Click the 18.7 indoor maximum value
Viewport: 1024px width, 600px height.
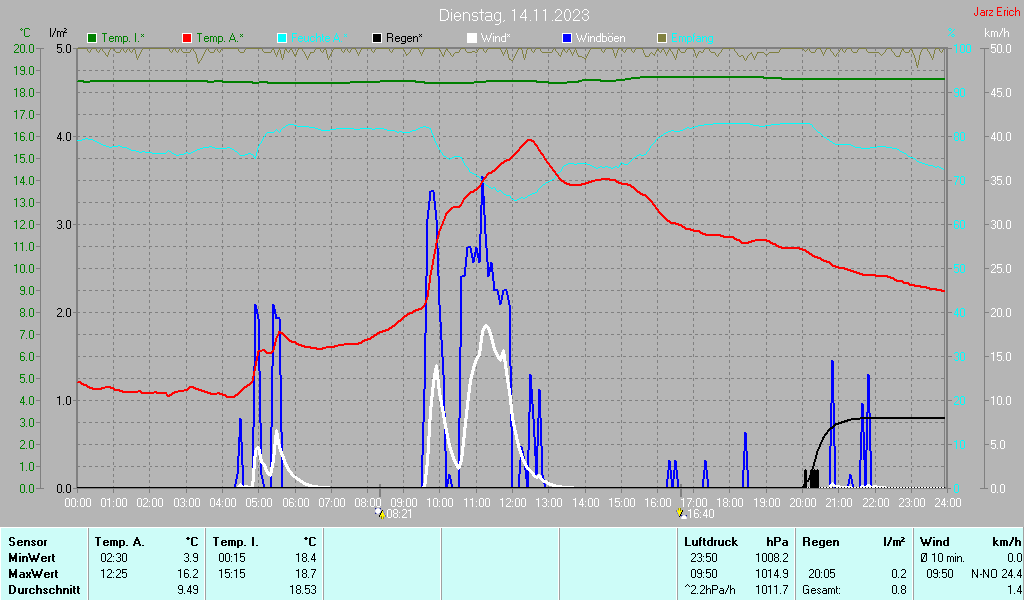(306, 574)
